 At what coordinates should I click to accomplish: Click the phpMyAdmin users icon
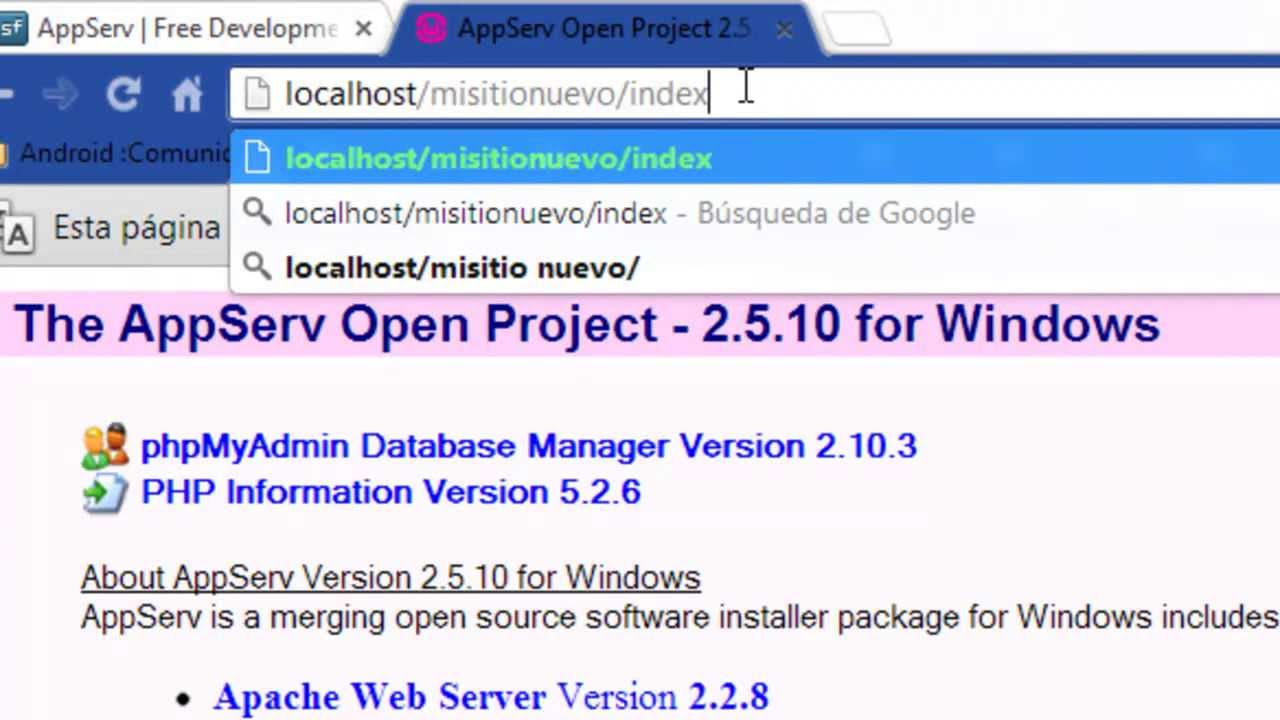[x=105, y=446]
